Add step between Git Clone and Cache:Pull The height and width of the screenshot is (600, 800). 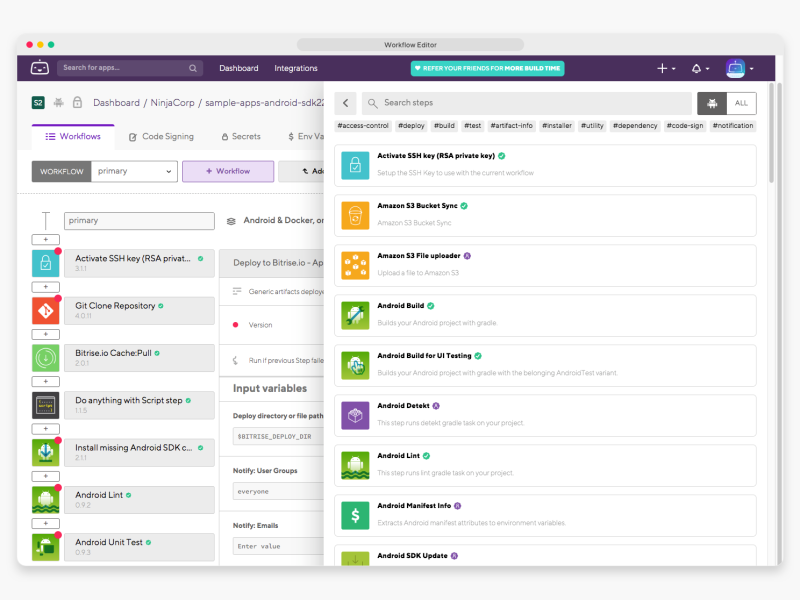(45, 334)
